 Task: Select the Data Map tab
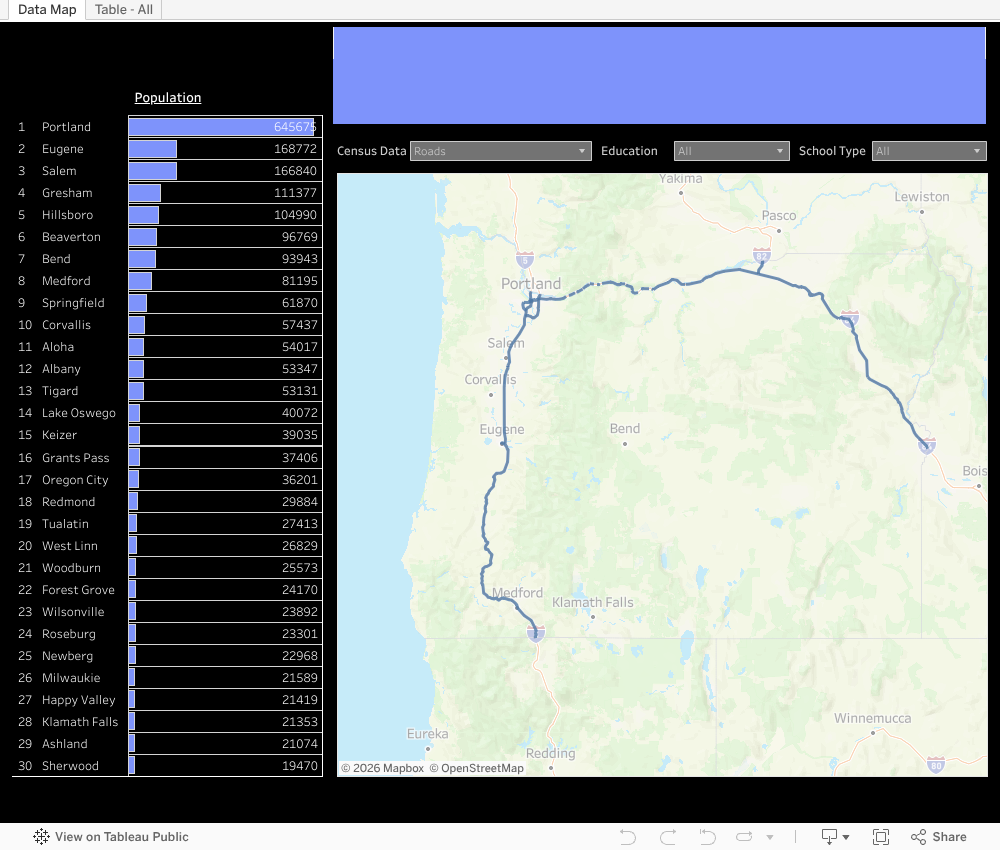pyautogui.click(x=47, y=9)
